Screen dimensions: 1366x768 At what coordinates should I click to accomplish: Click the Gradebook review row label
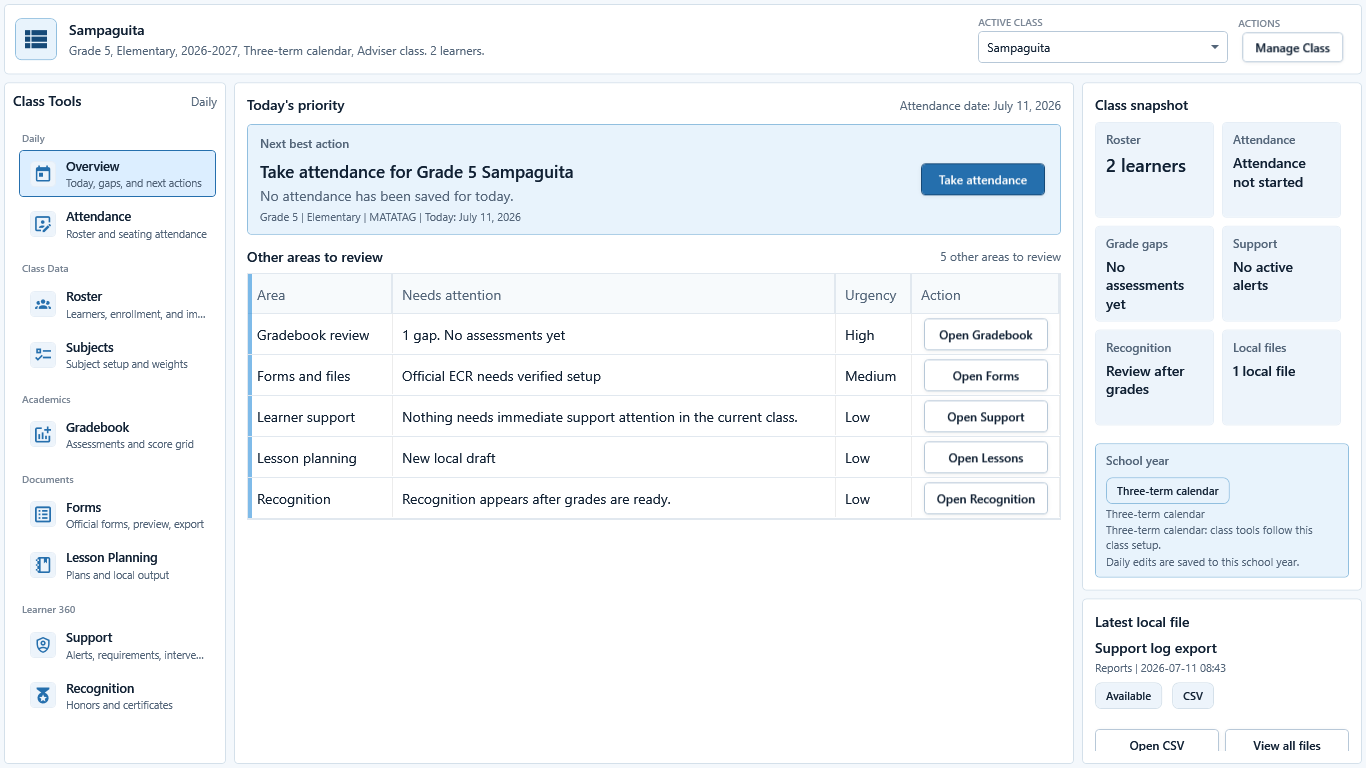coord(313,335)
